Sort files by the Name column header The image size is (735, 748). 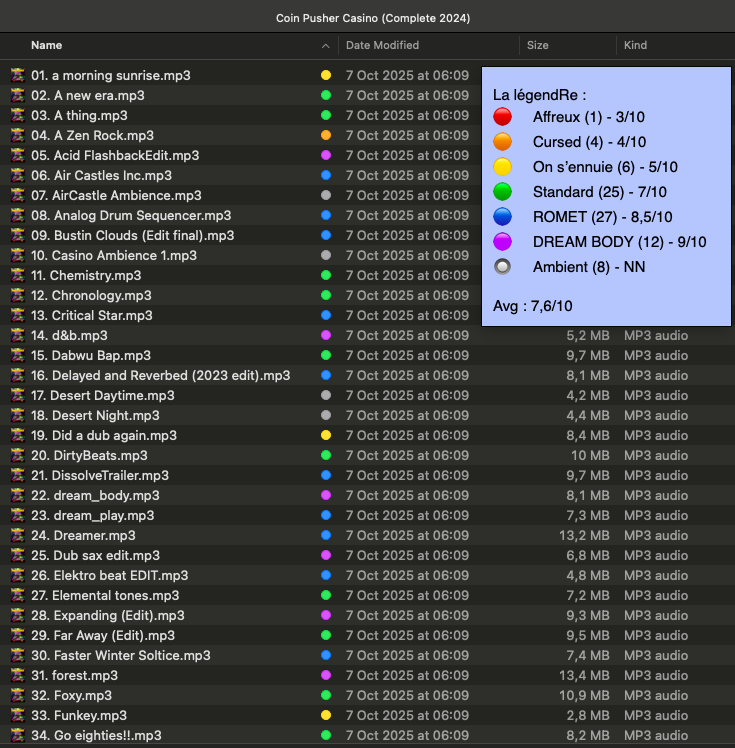[x=46, y=45]
